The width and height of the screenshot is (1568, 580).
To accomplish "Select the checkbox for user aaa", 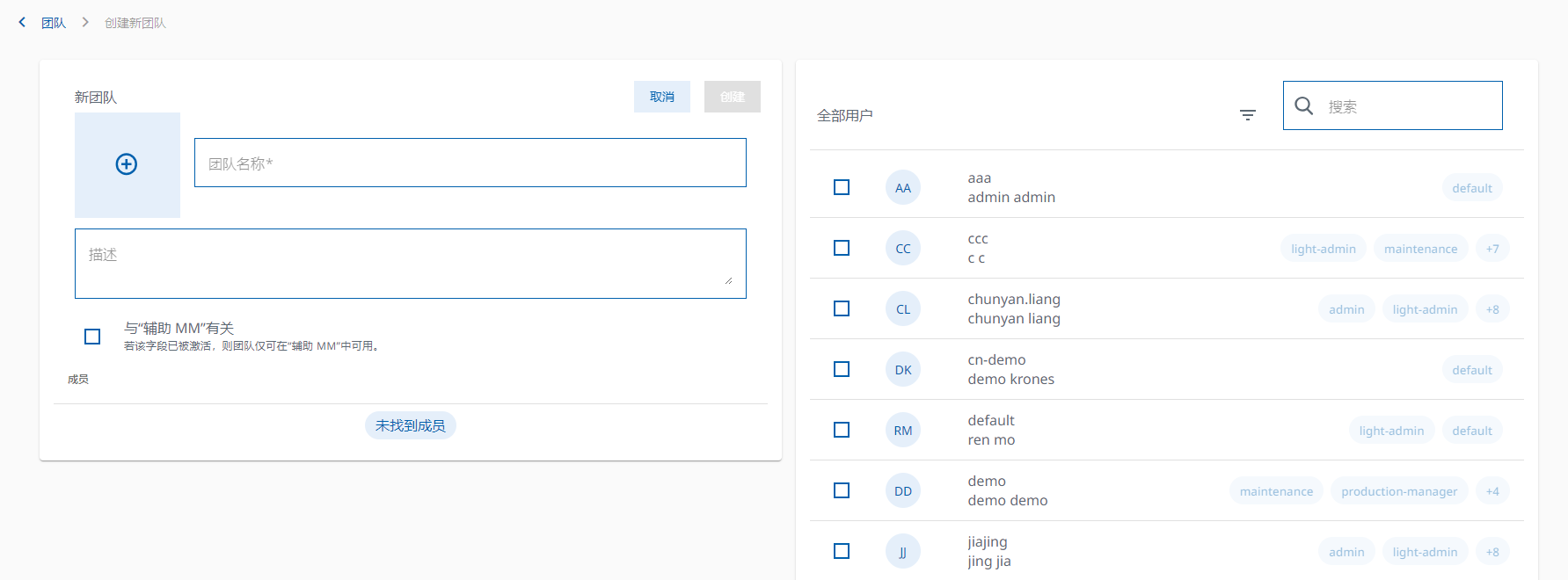I will pyautogui.click(x=842, y=187).
